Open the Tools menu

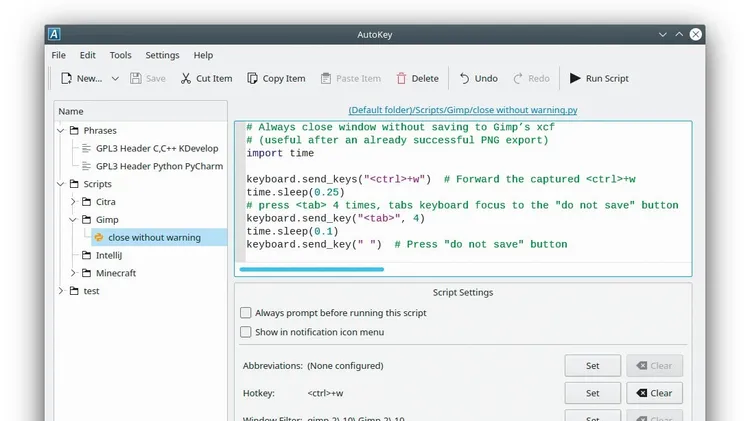click(x=120, y=55)
